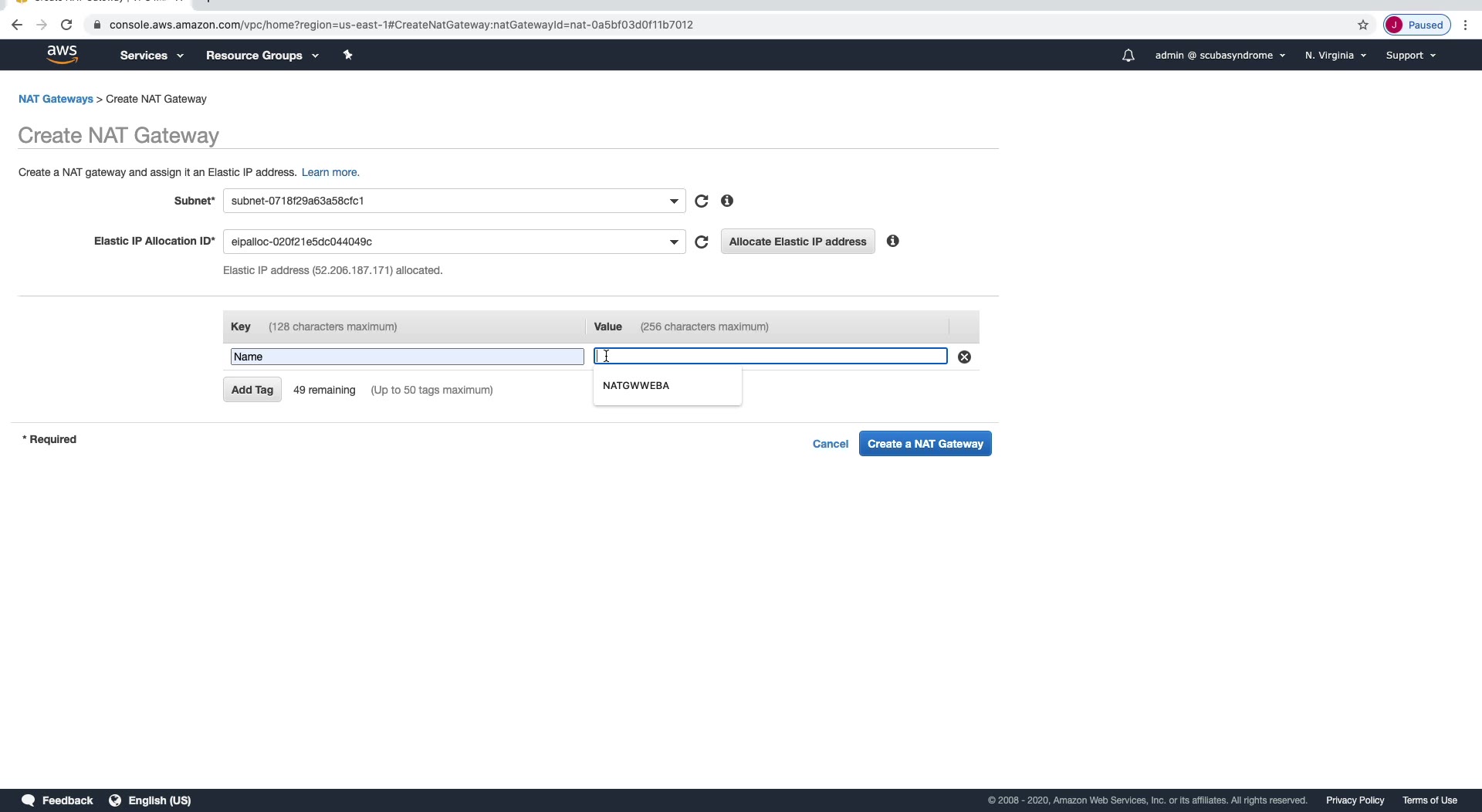Click the site lock icon
Viewport: 1482px width, 812px height.
(x=97, y=25)
